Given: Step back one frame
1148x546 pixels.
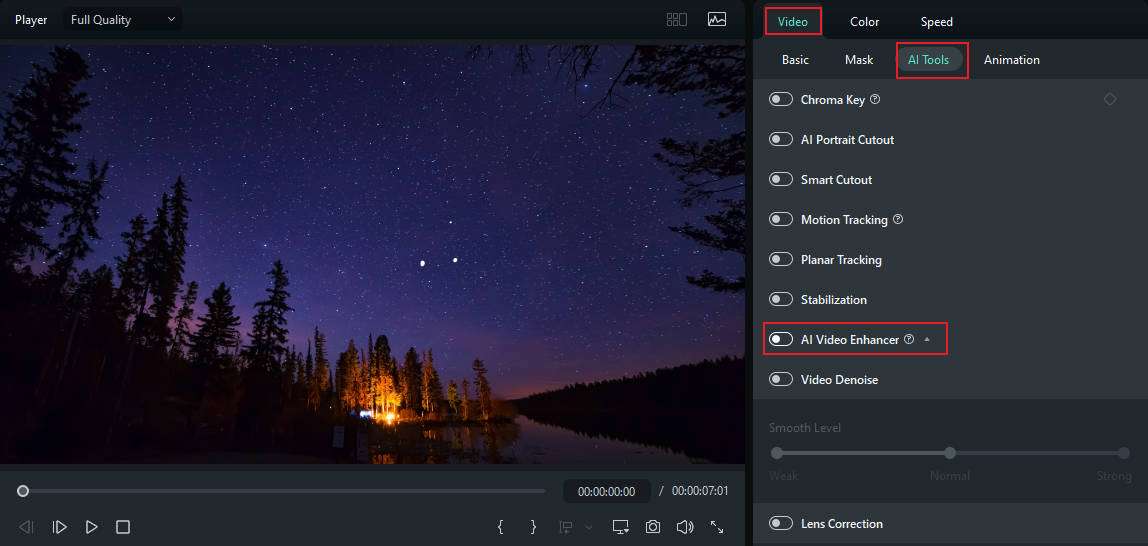Looking at the screenshot, I should [26, 527].
